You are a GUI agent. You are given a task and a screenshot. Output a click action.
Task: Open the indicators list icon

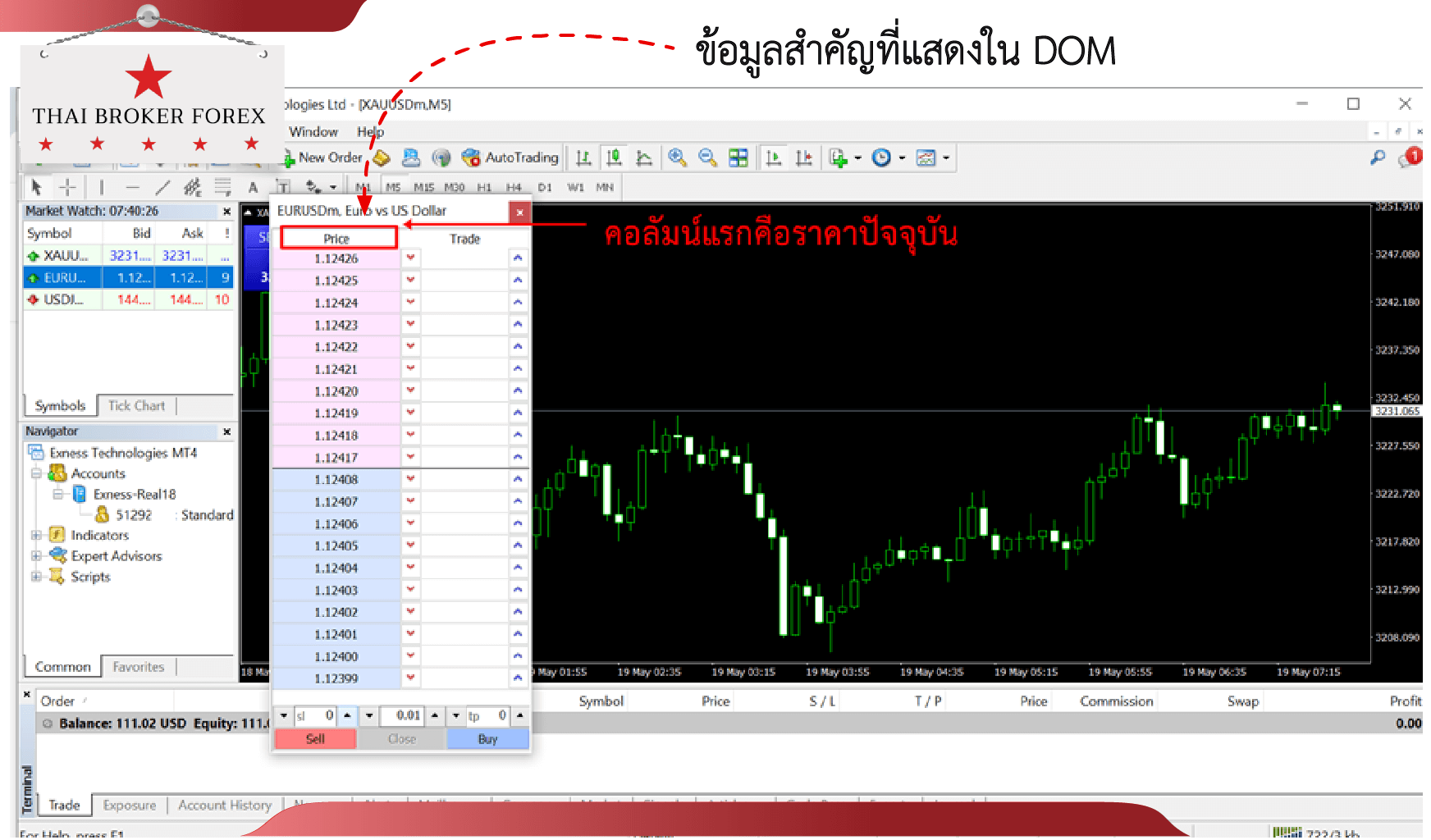click(839, 157)
